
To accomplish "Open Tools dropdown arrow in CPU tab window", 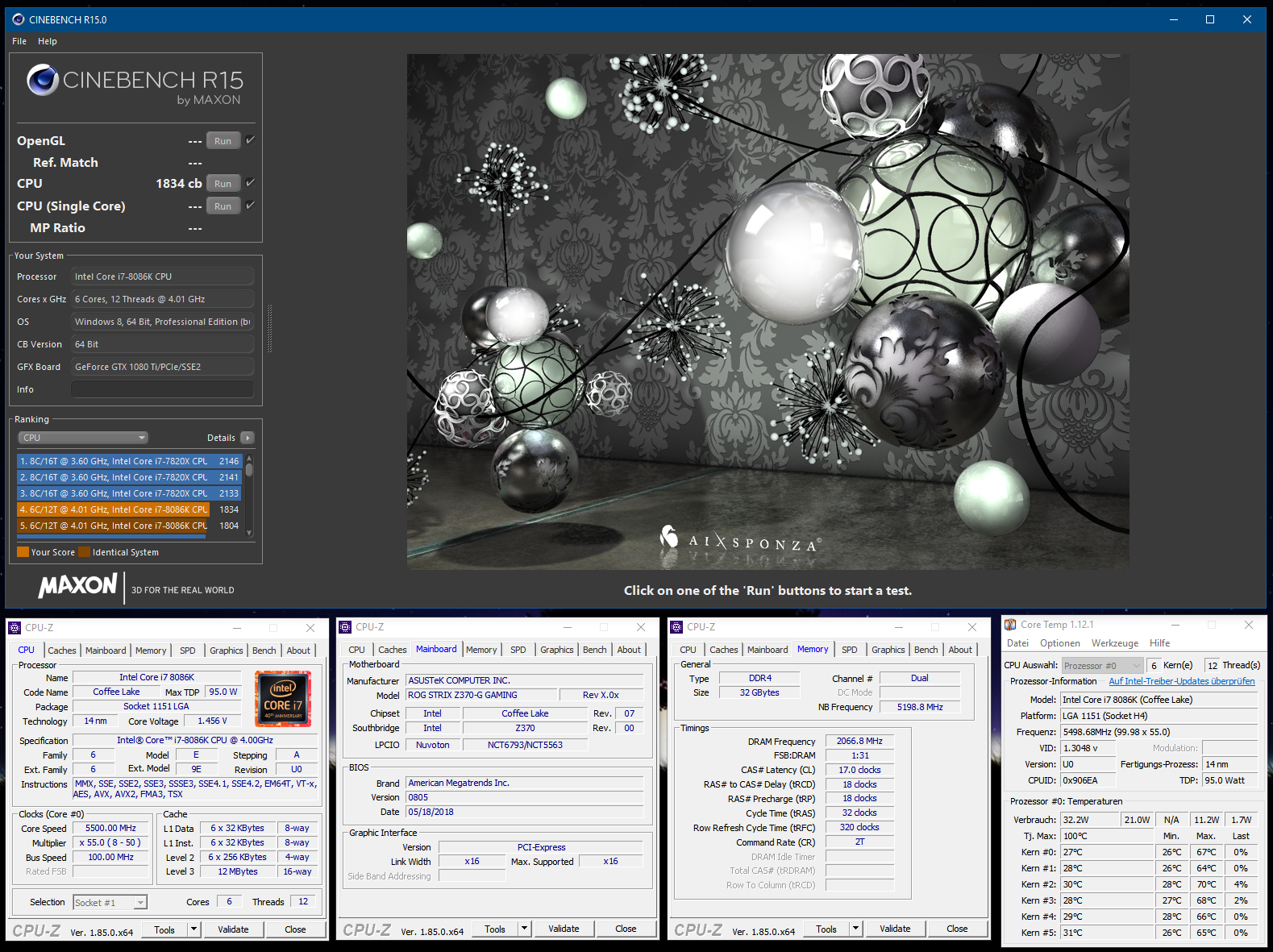I will point(193,929).
